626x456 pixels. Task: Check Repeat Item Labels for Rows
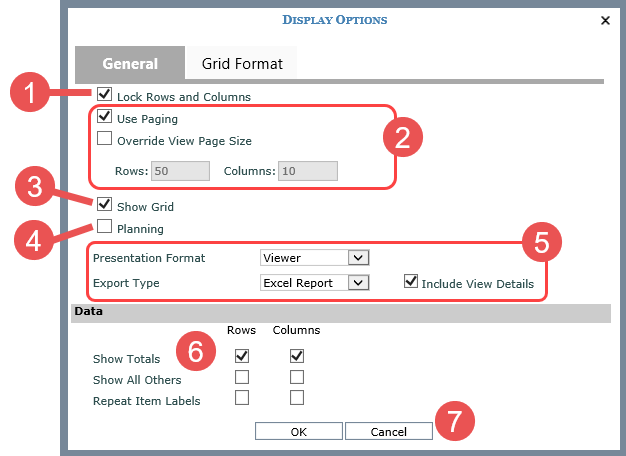[241, 399]
